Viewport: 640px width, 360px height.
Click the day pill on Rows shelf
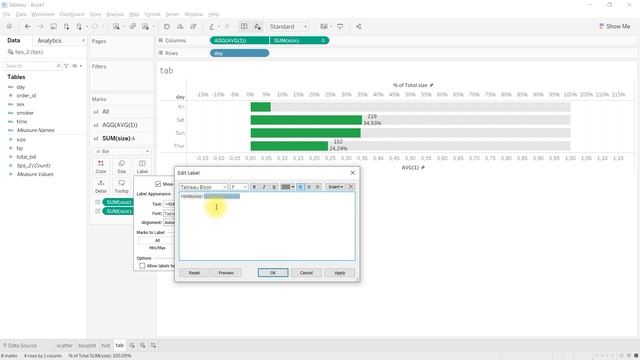(240, 53)
